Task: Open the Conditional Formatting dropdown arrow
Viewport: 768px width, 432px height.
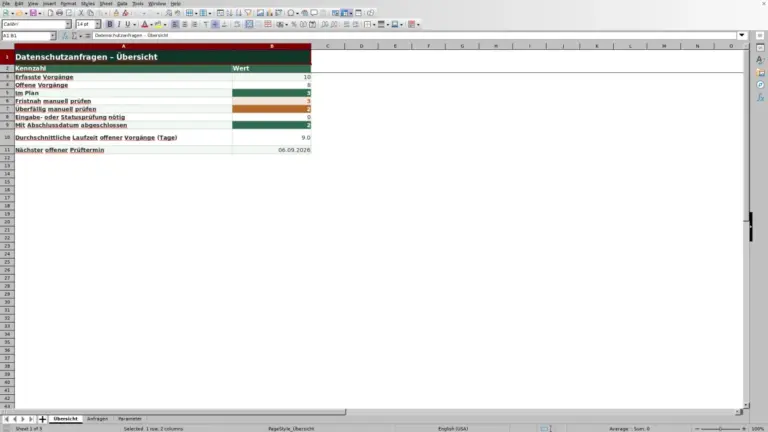Action: [x=418, y=24]
